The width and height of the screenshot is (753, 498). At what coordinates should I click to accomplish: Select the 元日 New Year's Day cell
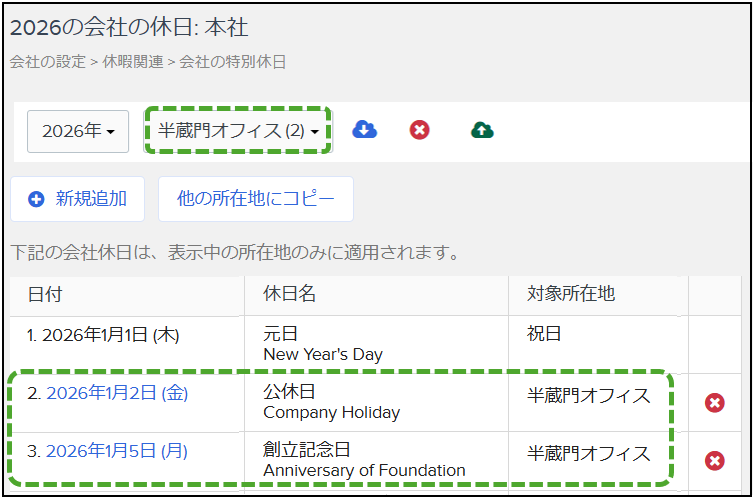click(x=322, y=343)
